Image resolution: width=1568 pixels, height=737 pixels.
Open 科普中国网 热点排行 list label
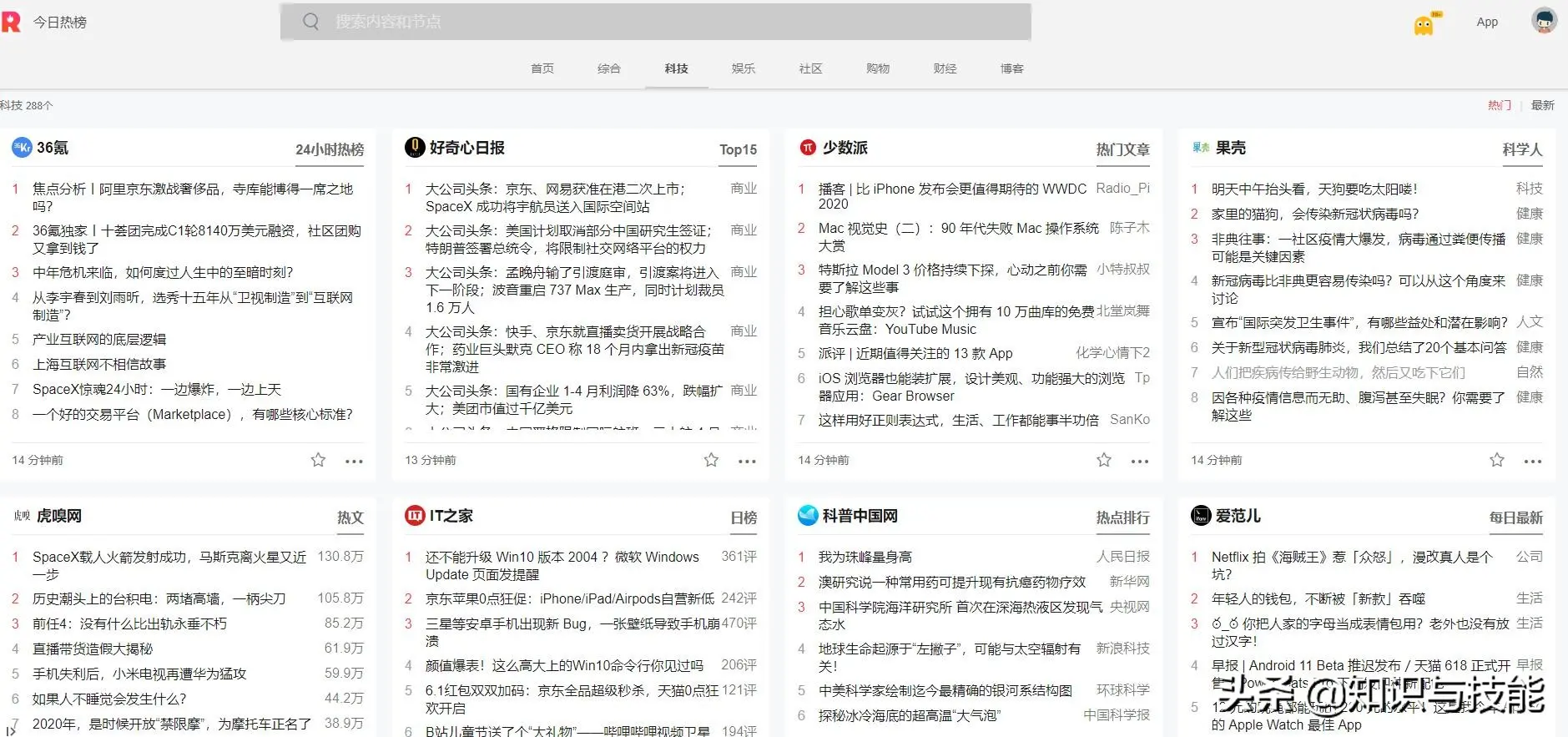point(1123,517)
